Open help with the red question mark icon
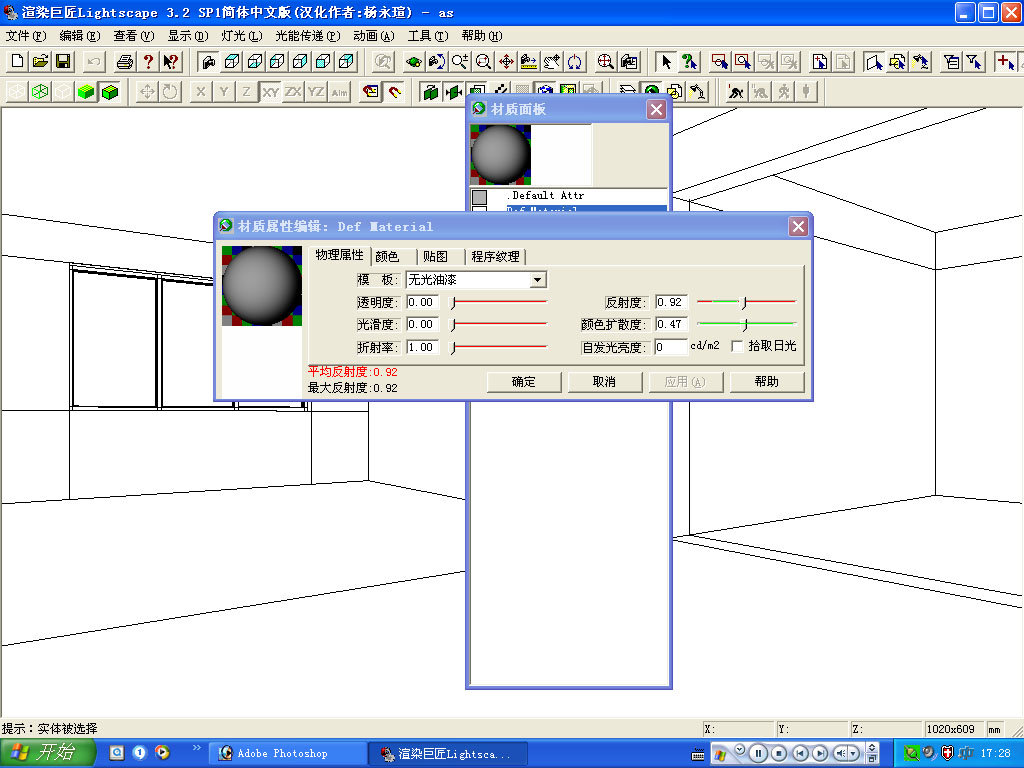The height and width of the screenshot is (768, 1024). tap(148, 62)
